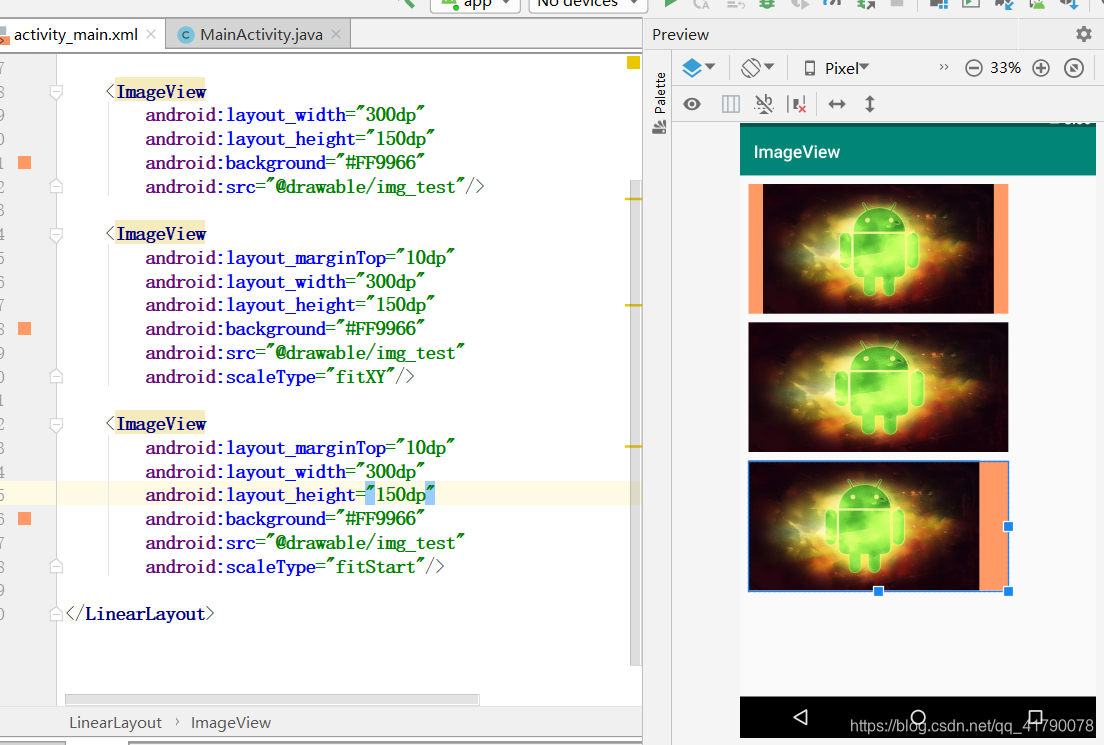
Task: Collapse the first ImageView tag fold marker
Action: (x=56, y=92)
